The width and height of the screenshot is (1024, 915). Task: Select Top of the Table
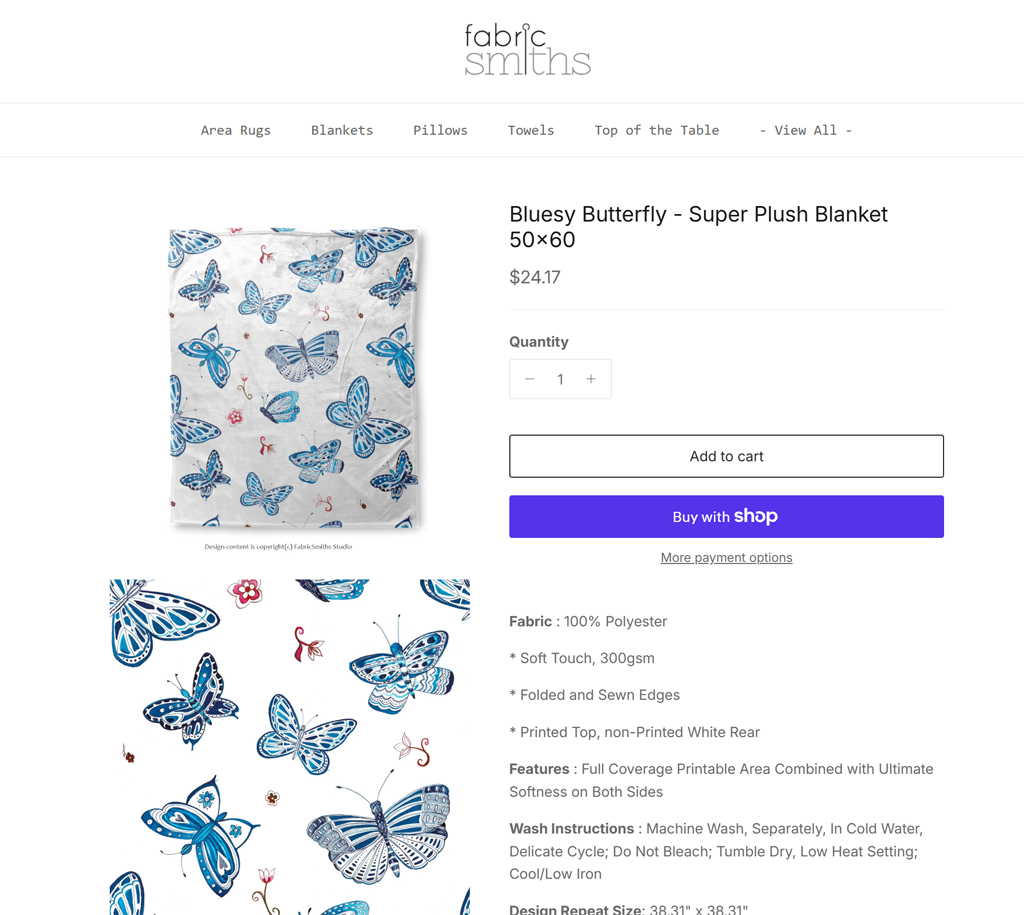click(x=657, y=130)
